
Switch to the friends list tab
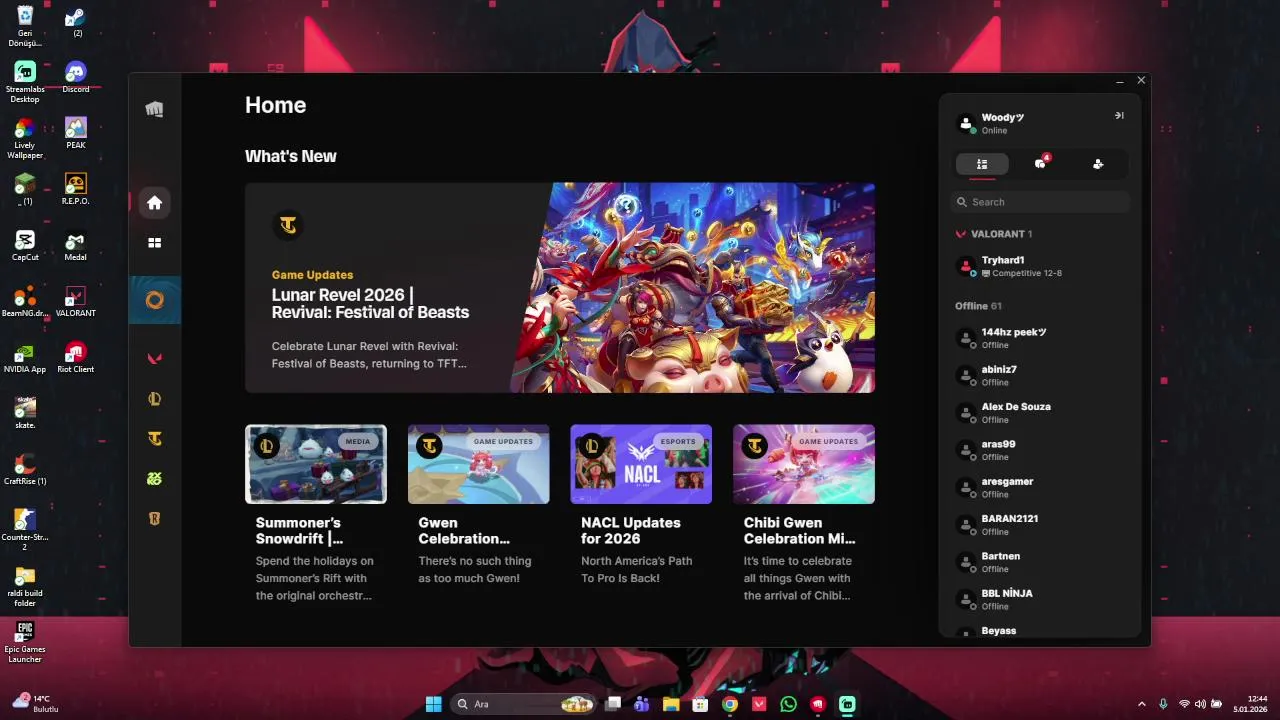[982, 164]
